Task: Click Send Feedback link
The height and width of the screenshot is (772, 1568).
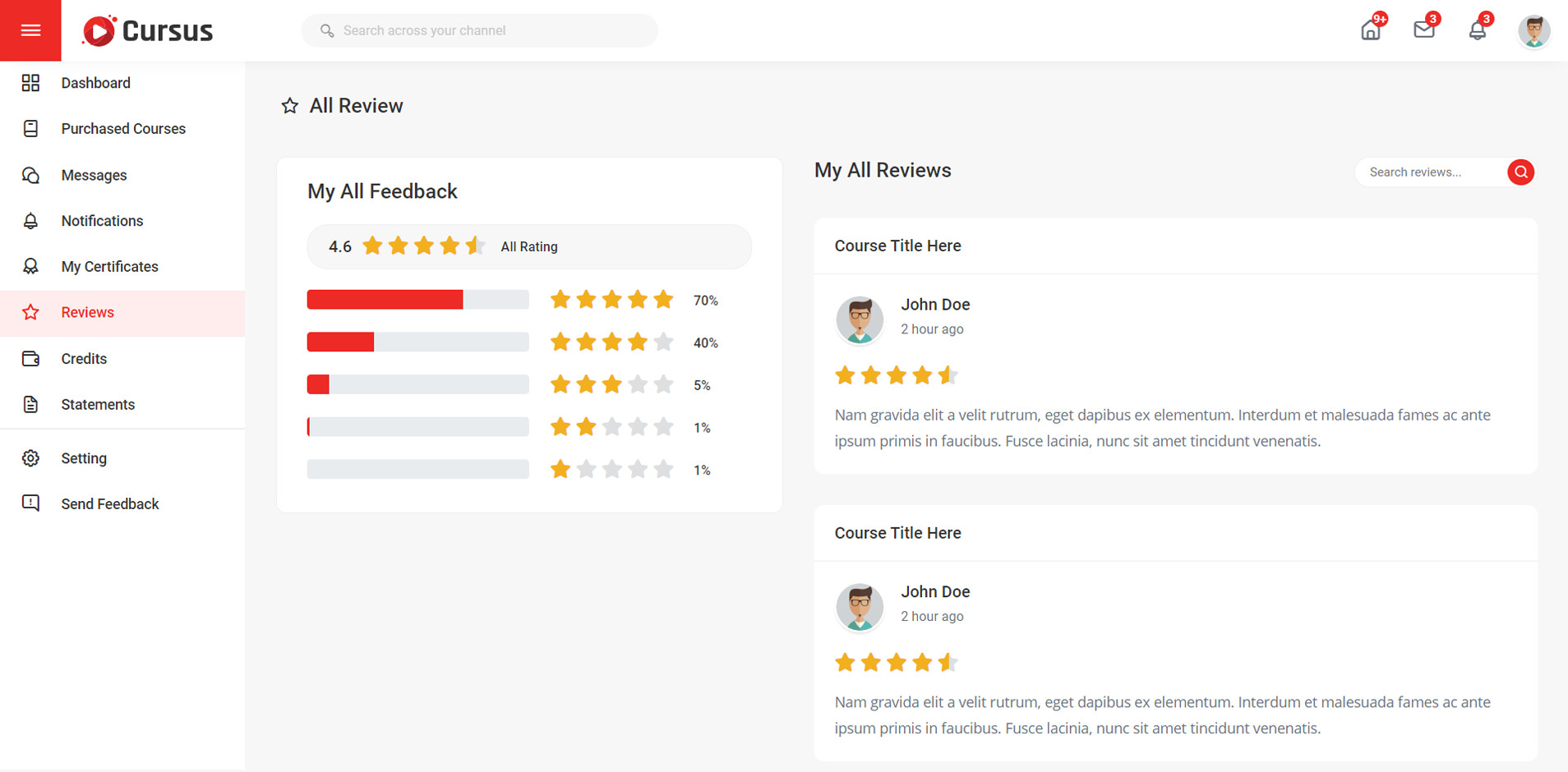Action: click(x=109, y=504)
